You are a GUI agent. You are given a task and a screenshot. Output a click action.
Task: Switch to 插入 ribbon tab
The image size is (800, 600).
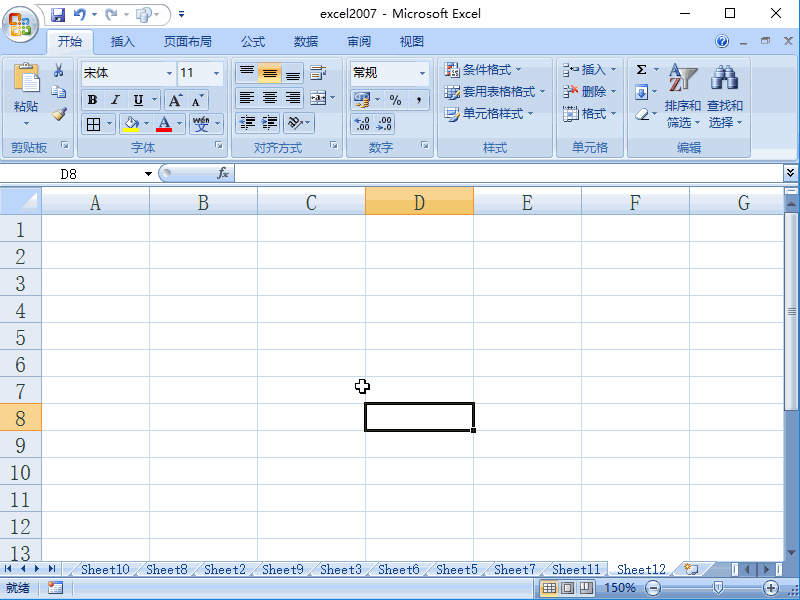[122, 41]
